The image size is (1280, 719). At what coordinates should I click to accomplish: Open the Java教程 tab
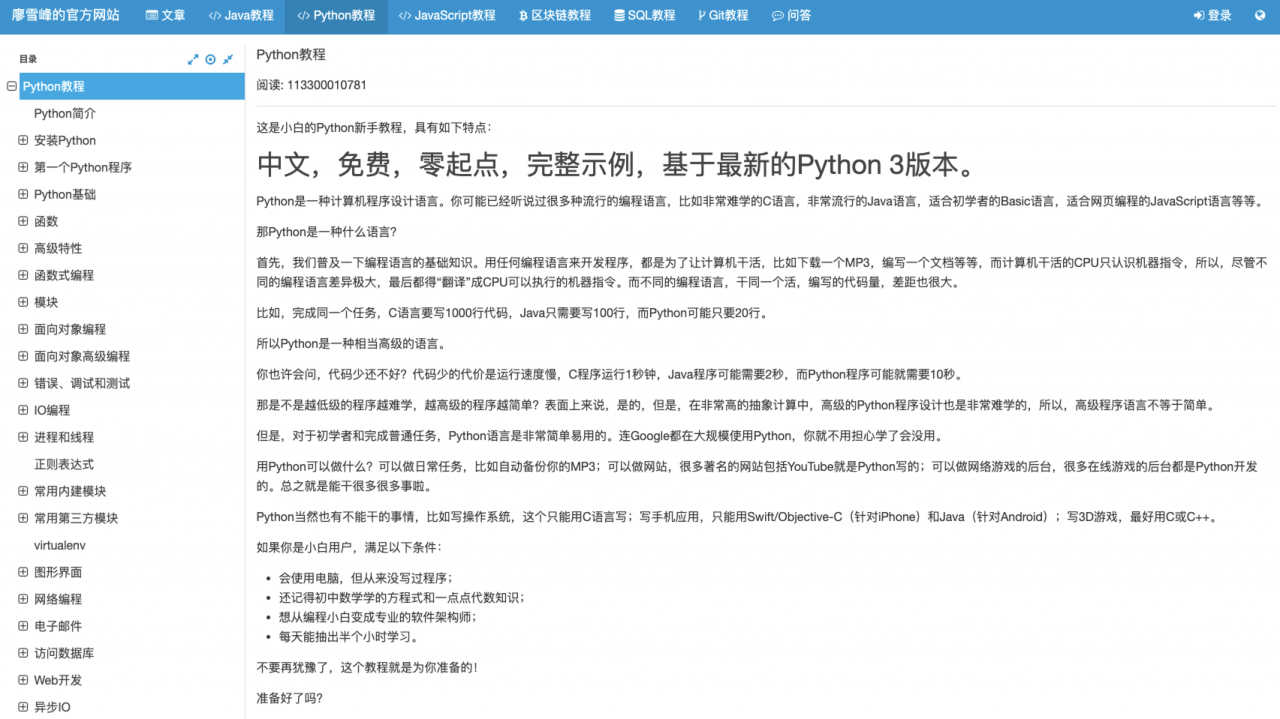(x=241, y=16)
